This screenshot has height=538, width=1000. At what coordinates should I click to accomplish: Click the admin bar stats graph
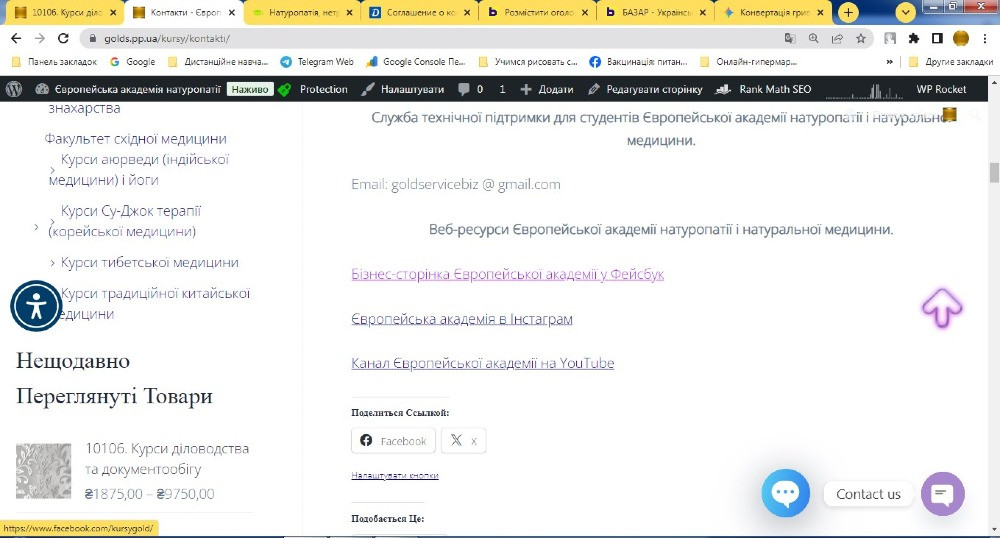[864, 90]
